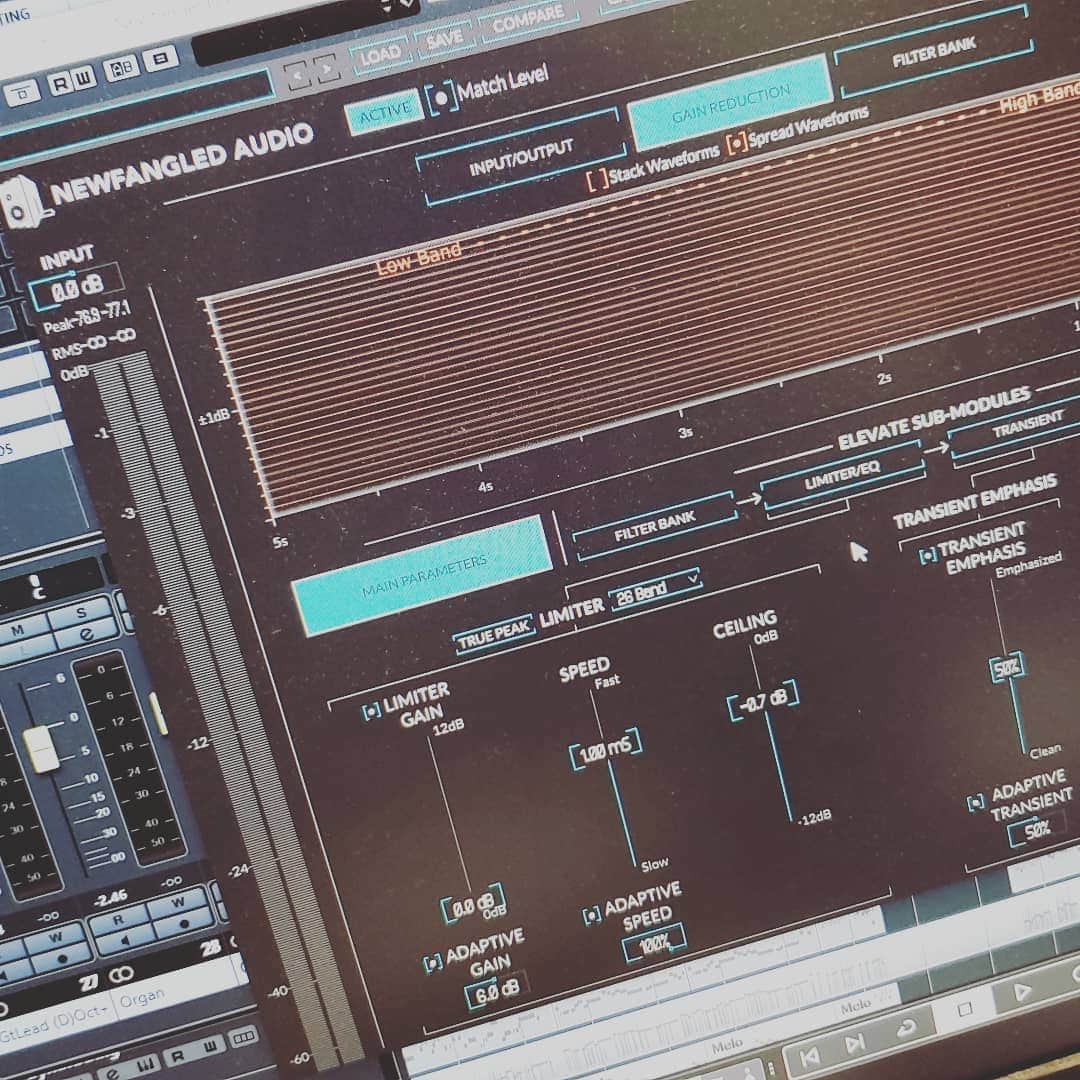
Task: Open the TRANSIENT sub-module tab
Action: pos(1026,426)
